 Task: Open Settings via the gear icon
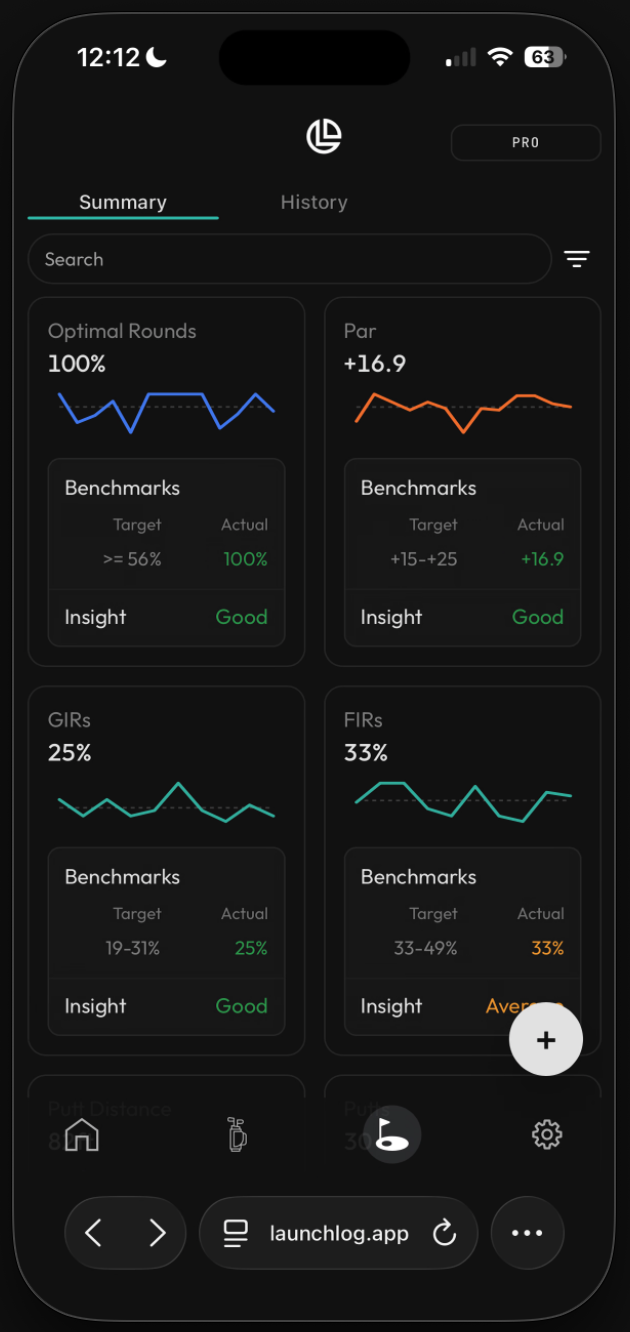point(546,1135)
